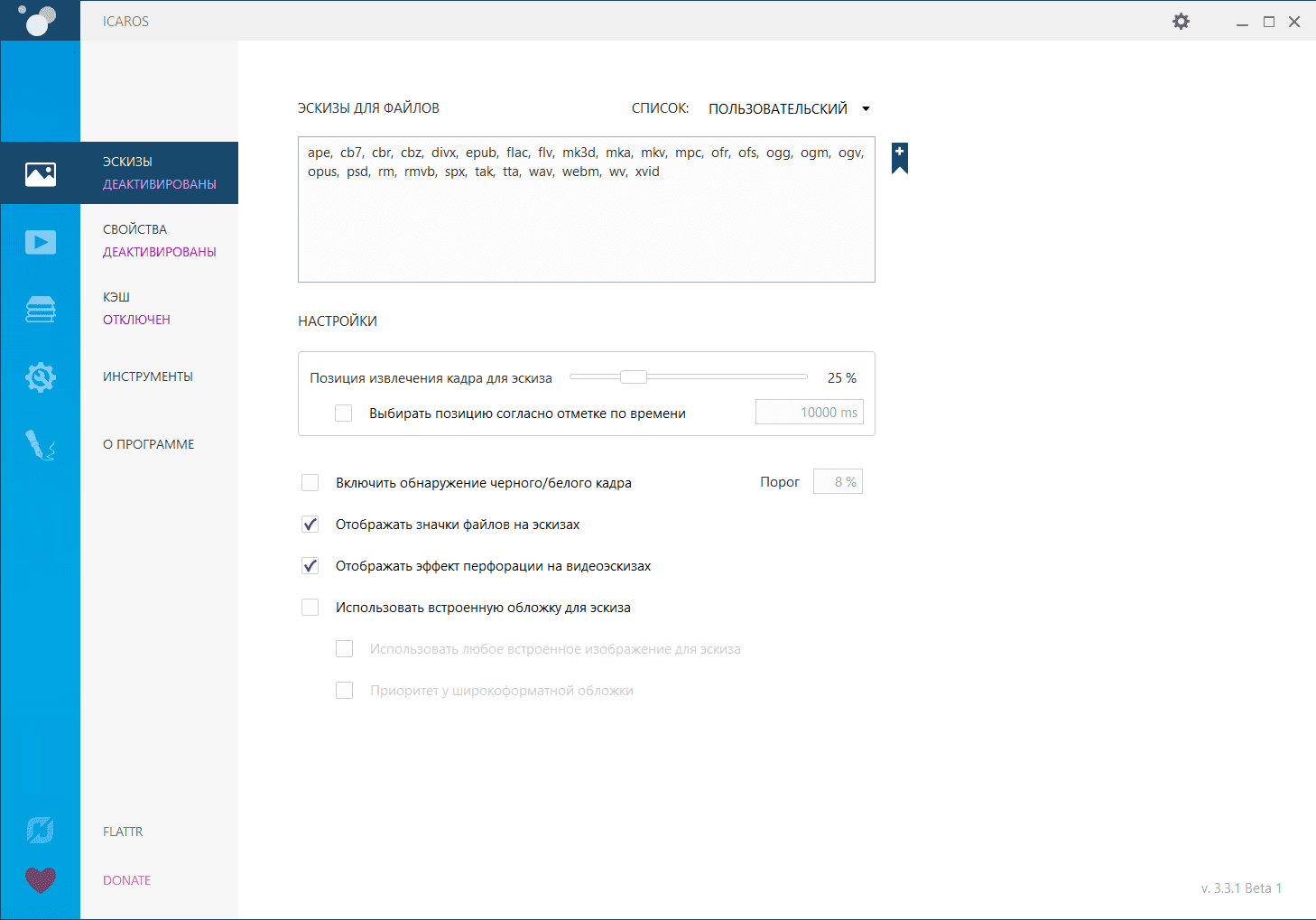This screenshot has width=1316, height=920.
Task: Enable cache via ОТКЛЮЧЕН label
Action: click(136, 320)
